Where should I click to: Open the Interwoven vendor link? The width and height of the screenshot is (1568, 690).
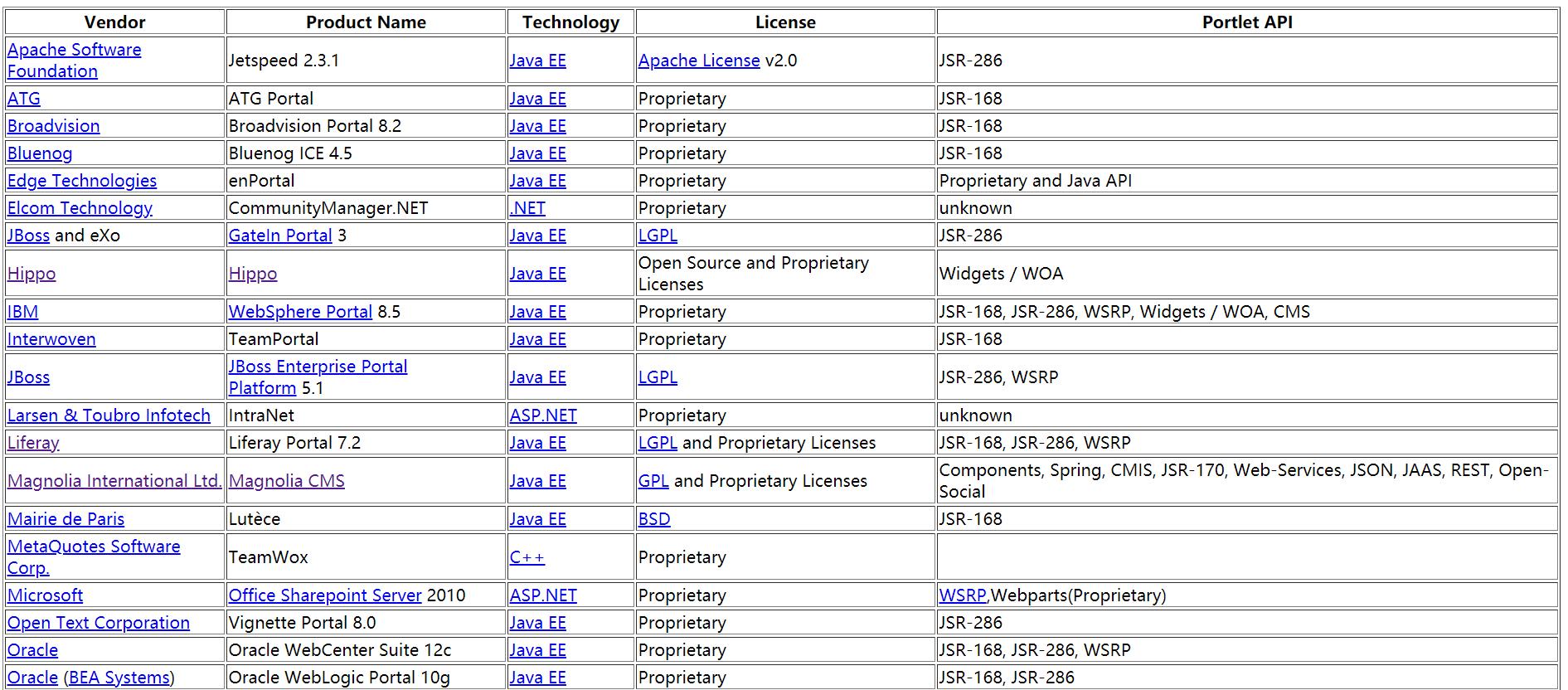pyautogui.click(x=51, y=339)
